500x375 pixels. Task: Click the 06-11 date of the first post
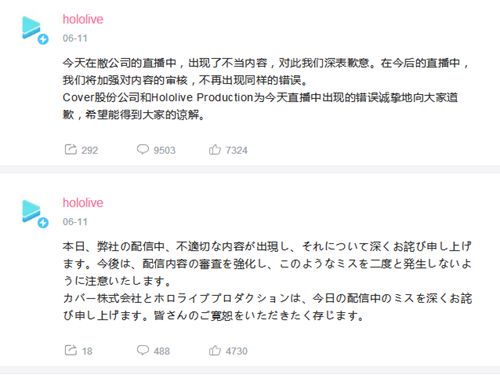[x=75, y=38]
